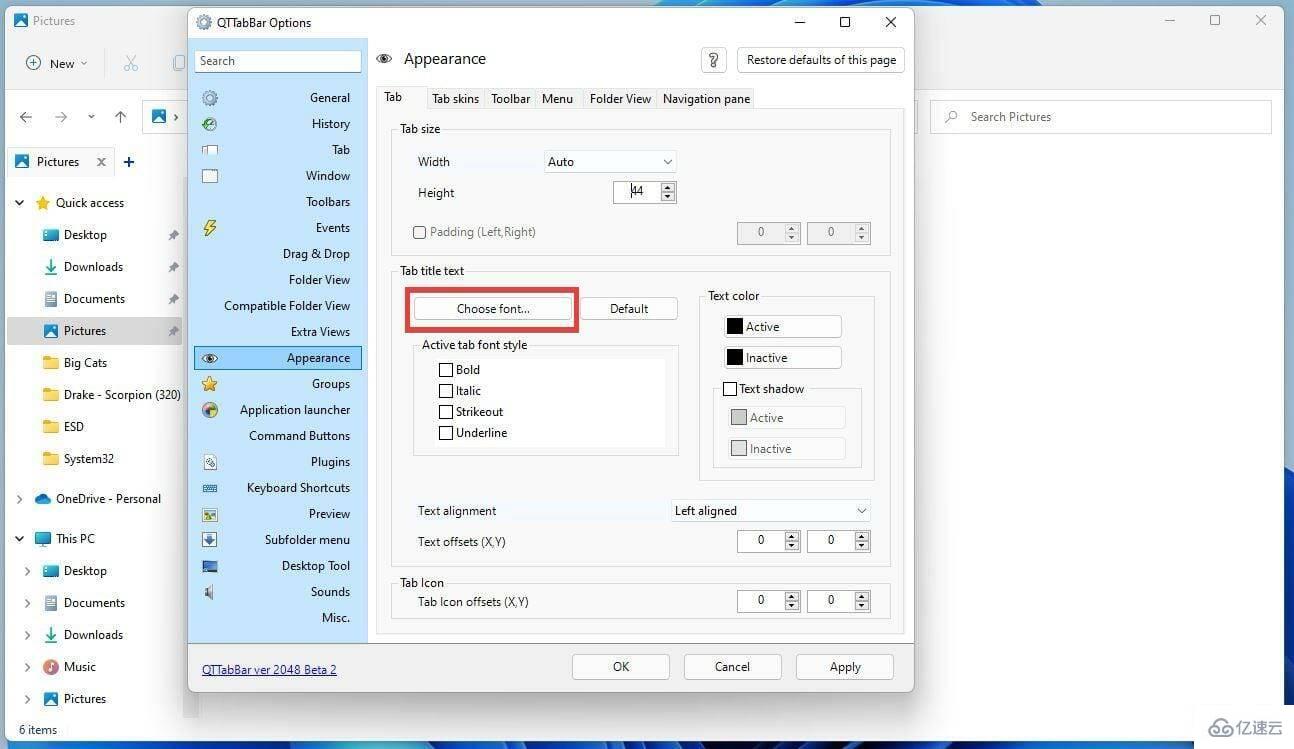Open the Width Auto dropdown
The width and height of the screenshot is (1294, 749).
point(611,162)
